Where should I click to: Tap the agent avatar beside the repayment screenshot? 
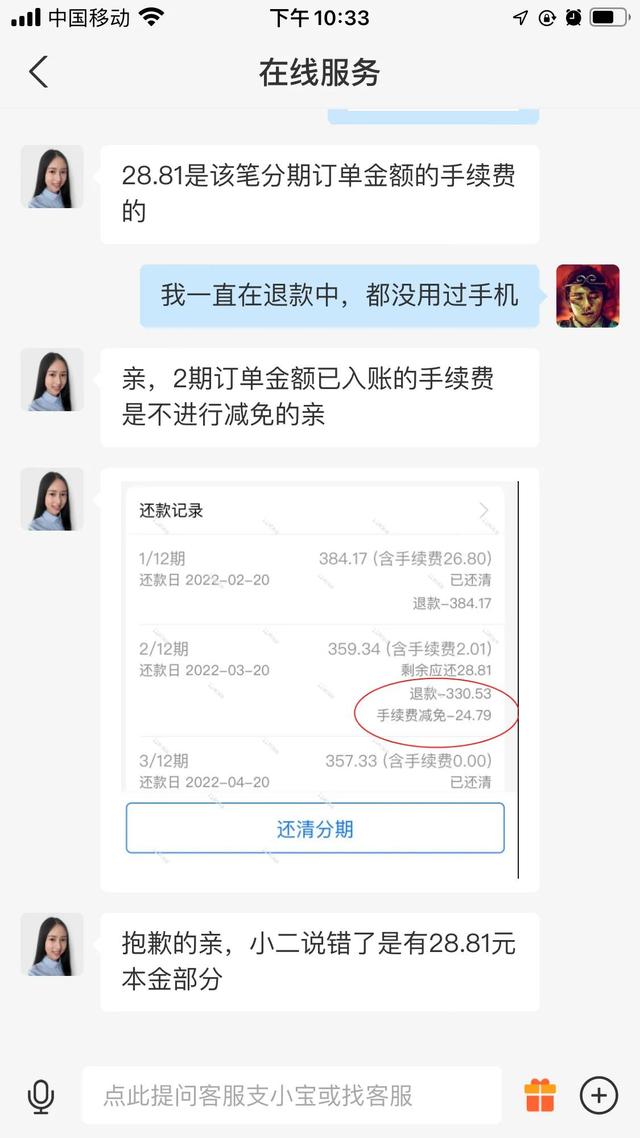pos(52,499)
